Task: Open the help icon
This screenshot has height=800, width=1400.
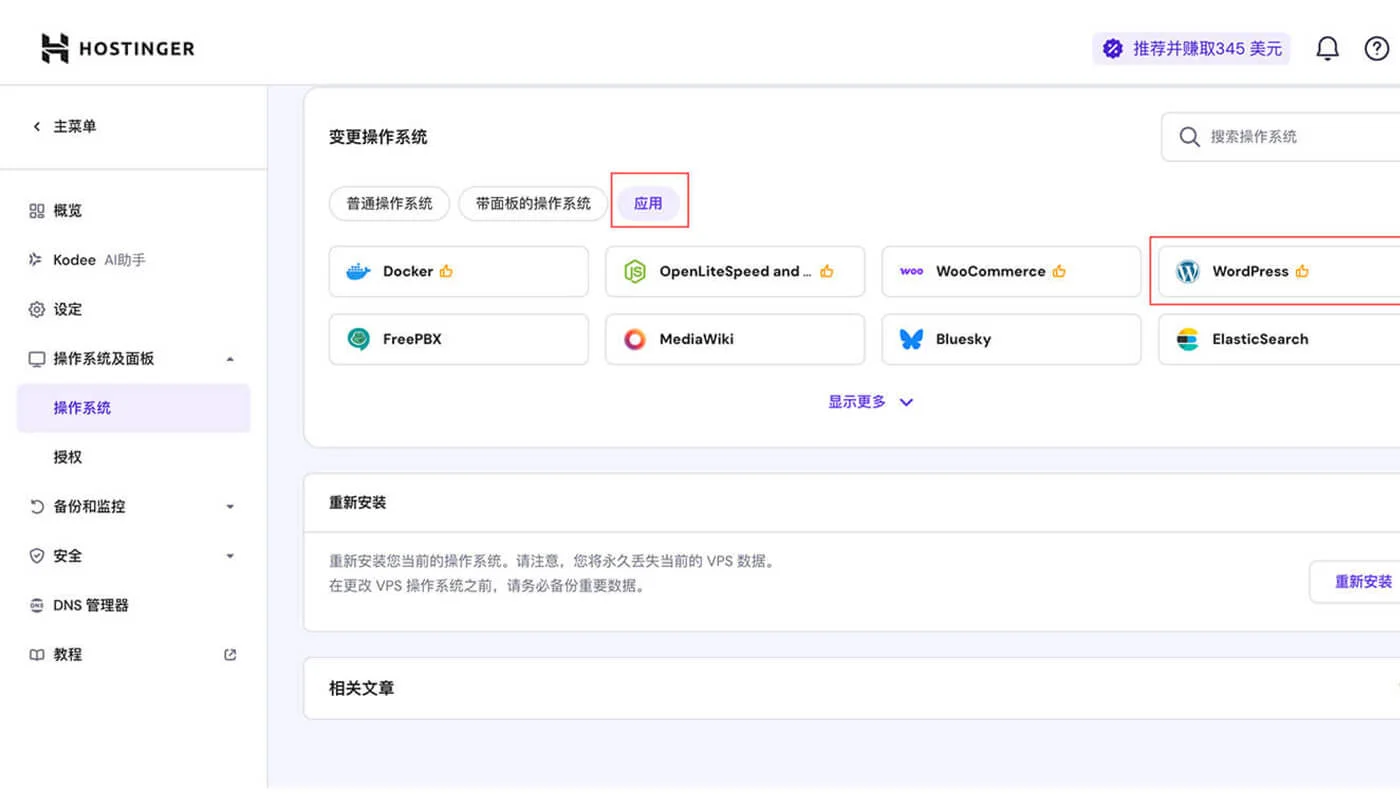Action: click(1377, 47)
